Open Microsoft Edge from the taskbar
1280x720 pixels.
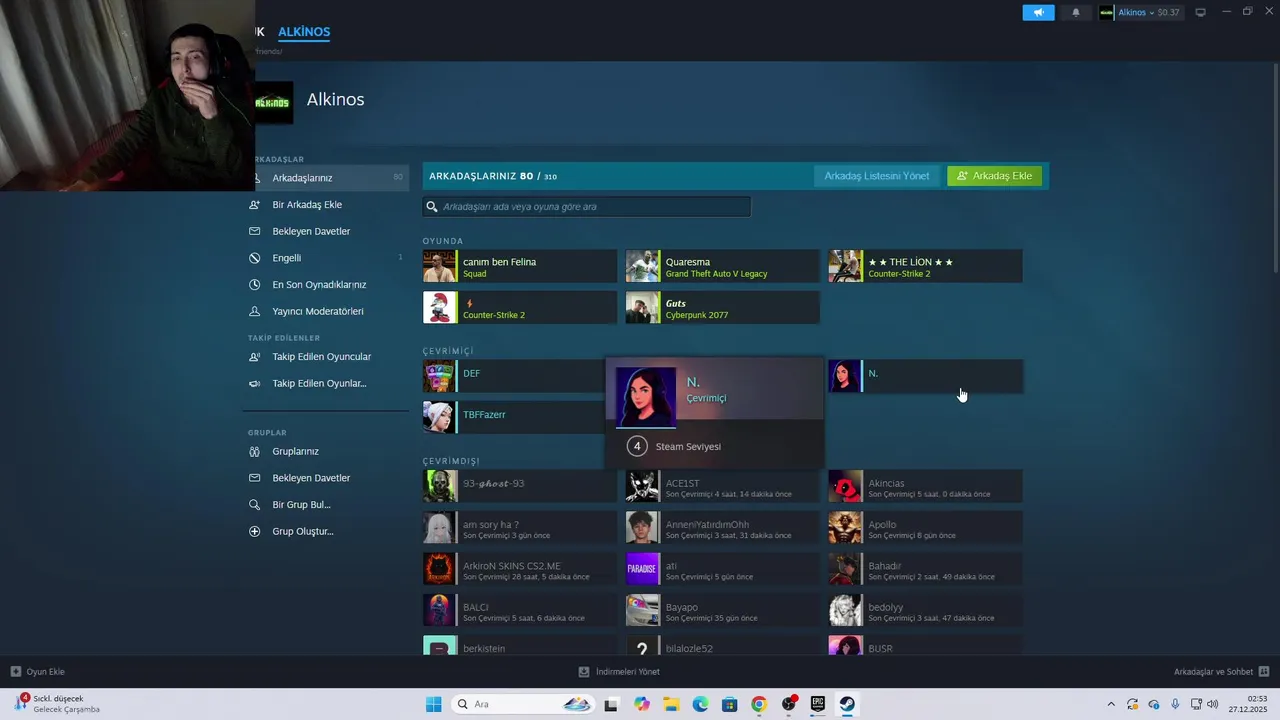click(x=700, y=704)
